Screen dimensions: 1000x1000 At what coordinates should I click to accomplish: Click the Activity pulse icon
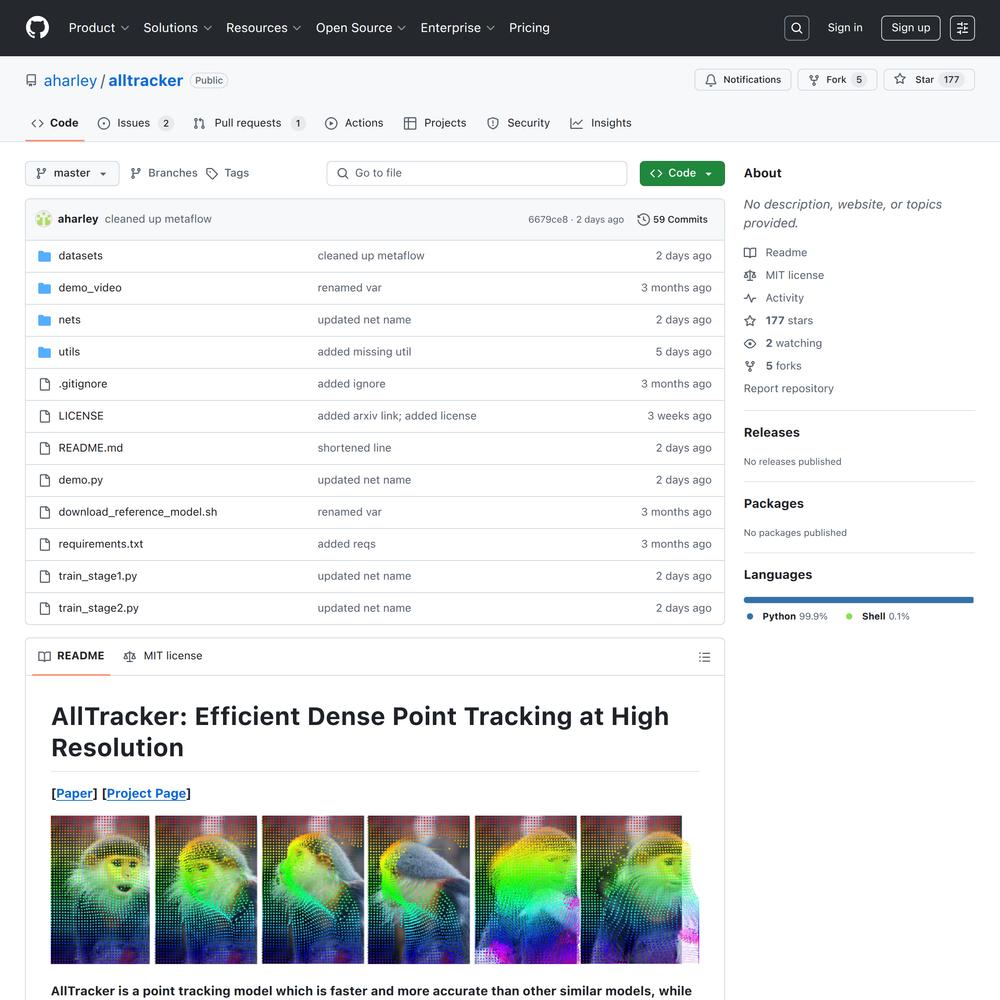[x=750, y=298]
